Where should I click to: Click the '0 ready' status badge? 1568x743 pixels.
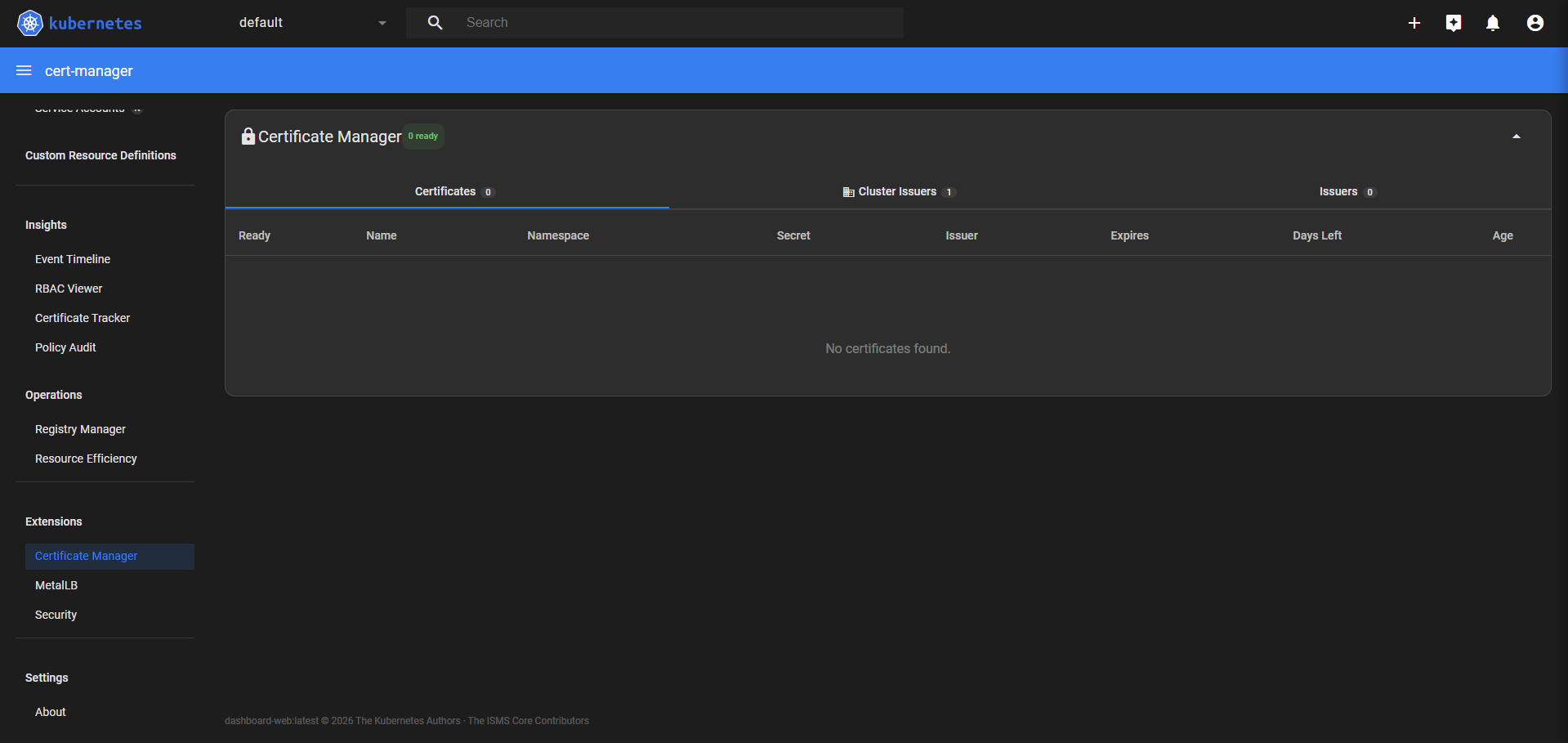(x=424, y=136)
